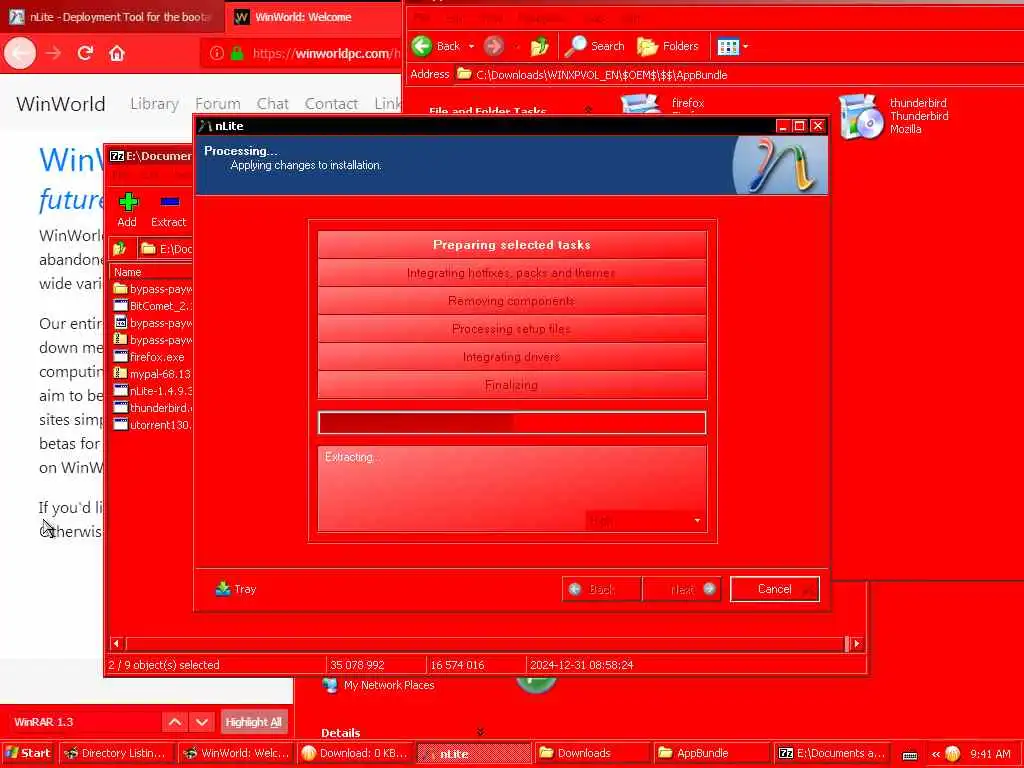
Task: Click 7-Zip horizontal scrollbar left arrow
Action: [x=116, y=643]
